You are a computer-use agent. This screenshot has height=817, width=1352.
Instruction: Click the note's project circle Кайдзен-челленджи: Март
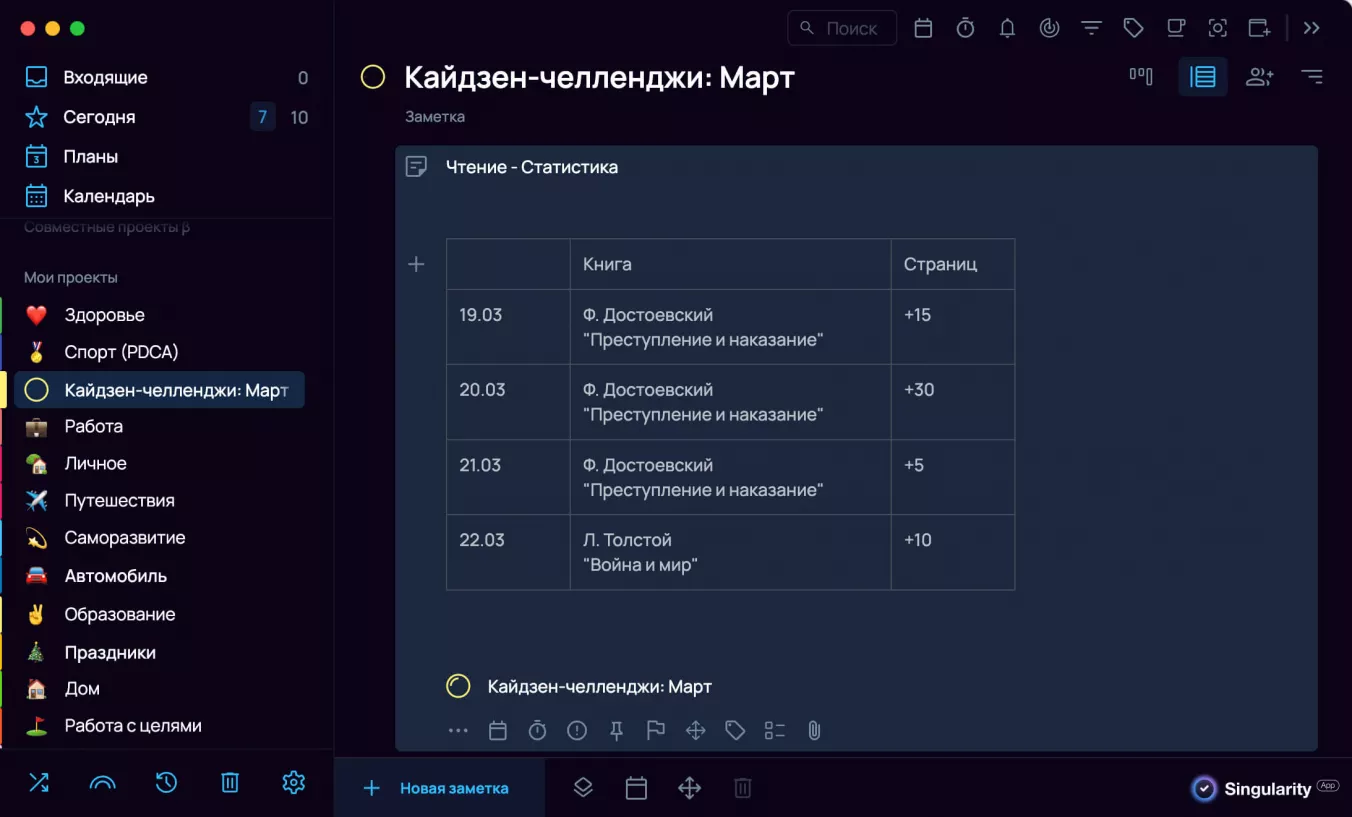click(x=458, y=686)
